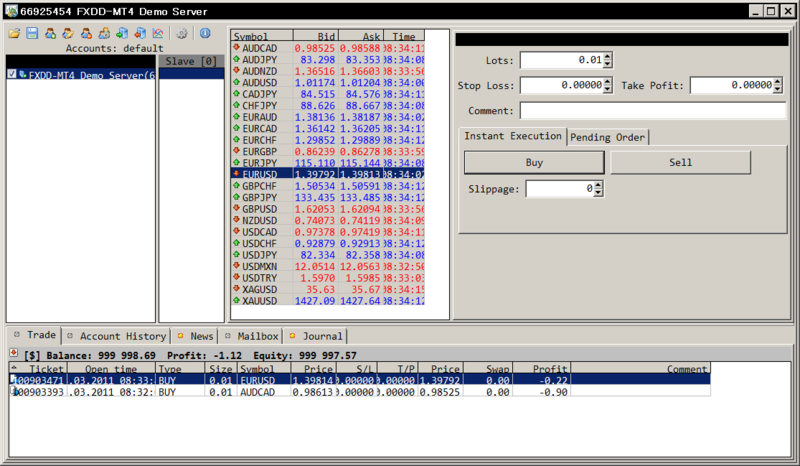Click the Sell button
The height and width of the screenshot is (466, 800).
(x=681, y=162)
